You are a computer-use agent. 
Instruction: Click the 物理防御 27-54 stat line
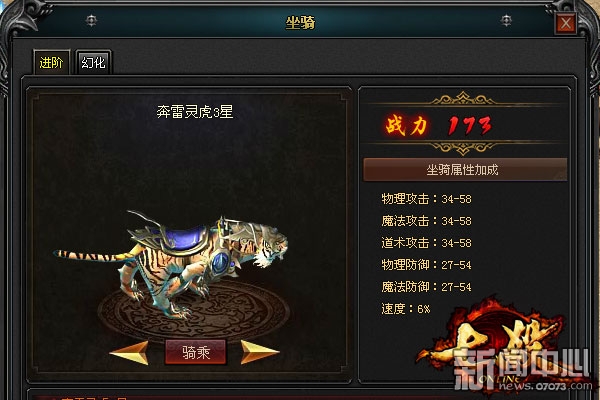coord(426,265)
